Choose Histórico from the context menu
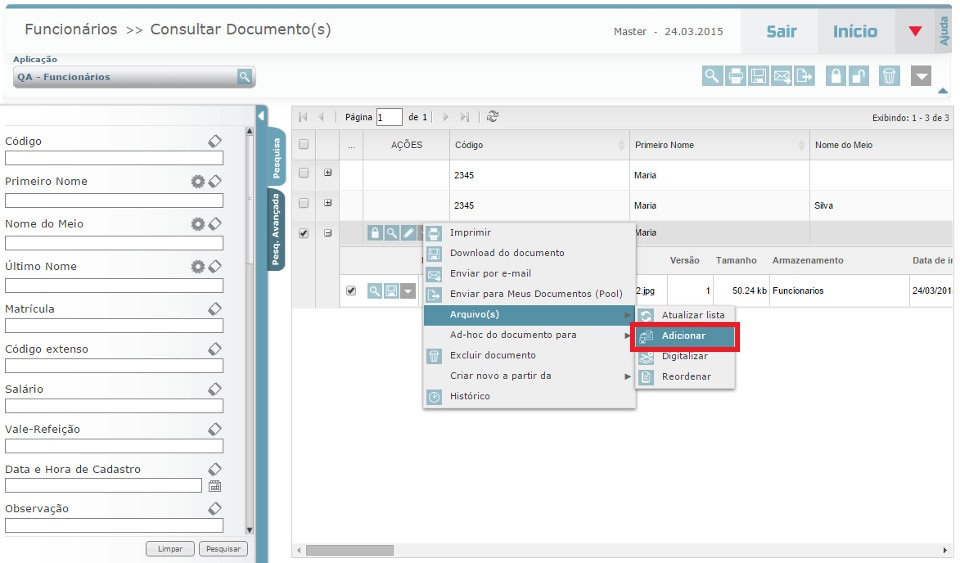The height and width of the screenshot is (563, 960). click(470, 396)
